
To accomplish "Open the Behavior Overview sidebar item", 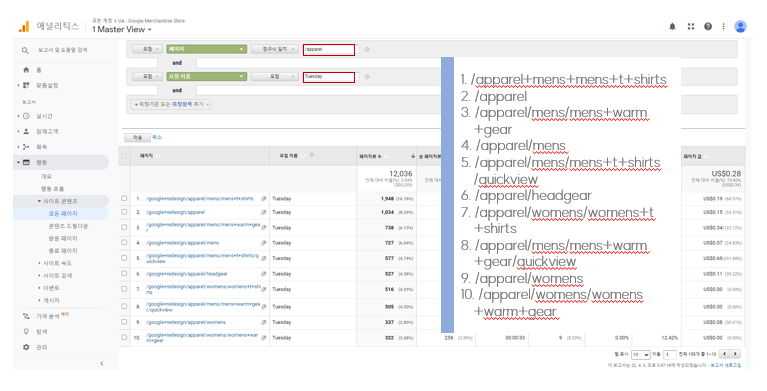I will click(x=46, y=176).
